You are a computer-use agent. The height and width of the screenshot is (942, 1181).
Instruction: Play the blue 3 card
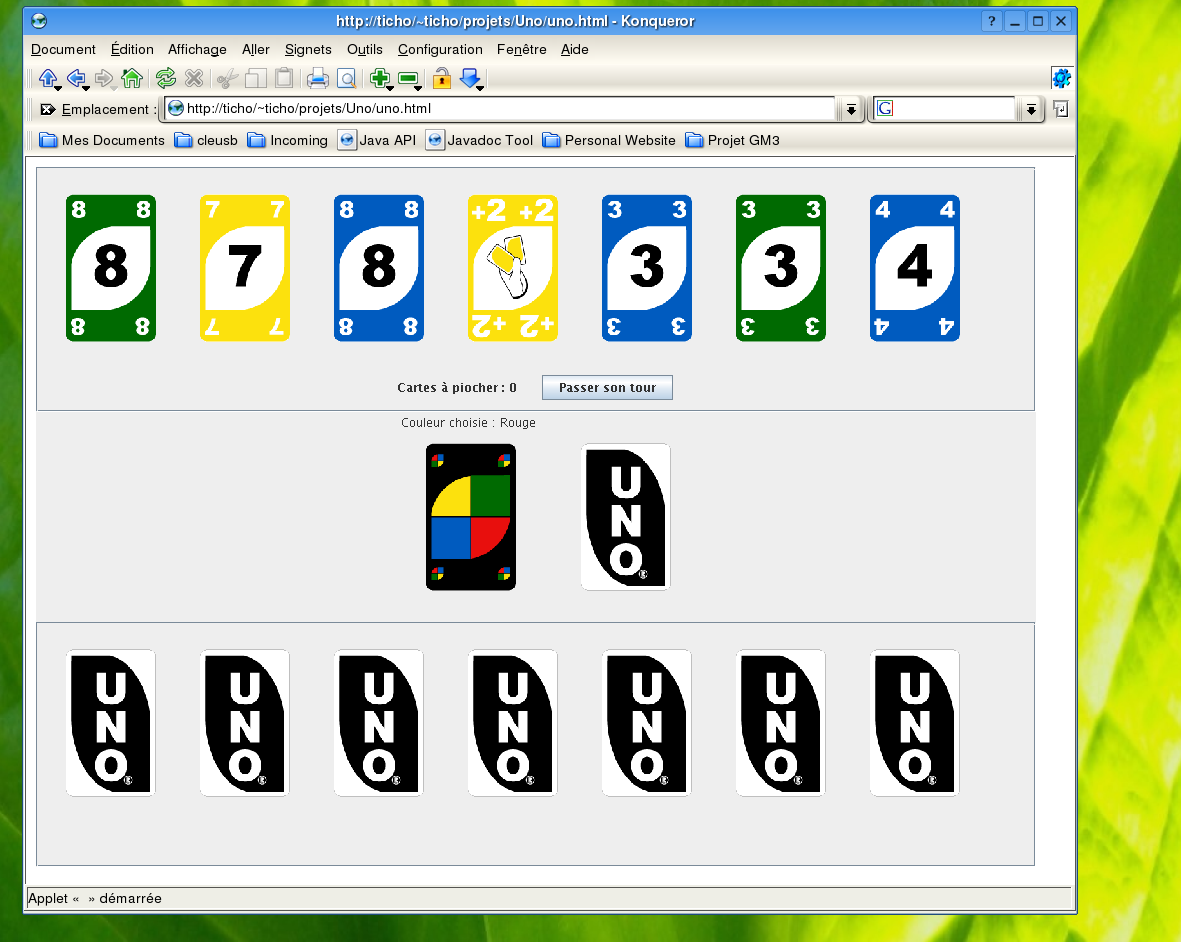(x=647, y=268)
